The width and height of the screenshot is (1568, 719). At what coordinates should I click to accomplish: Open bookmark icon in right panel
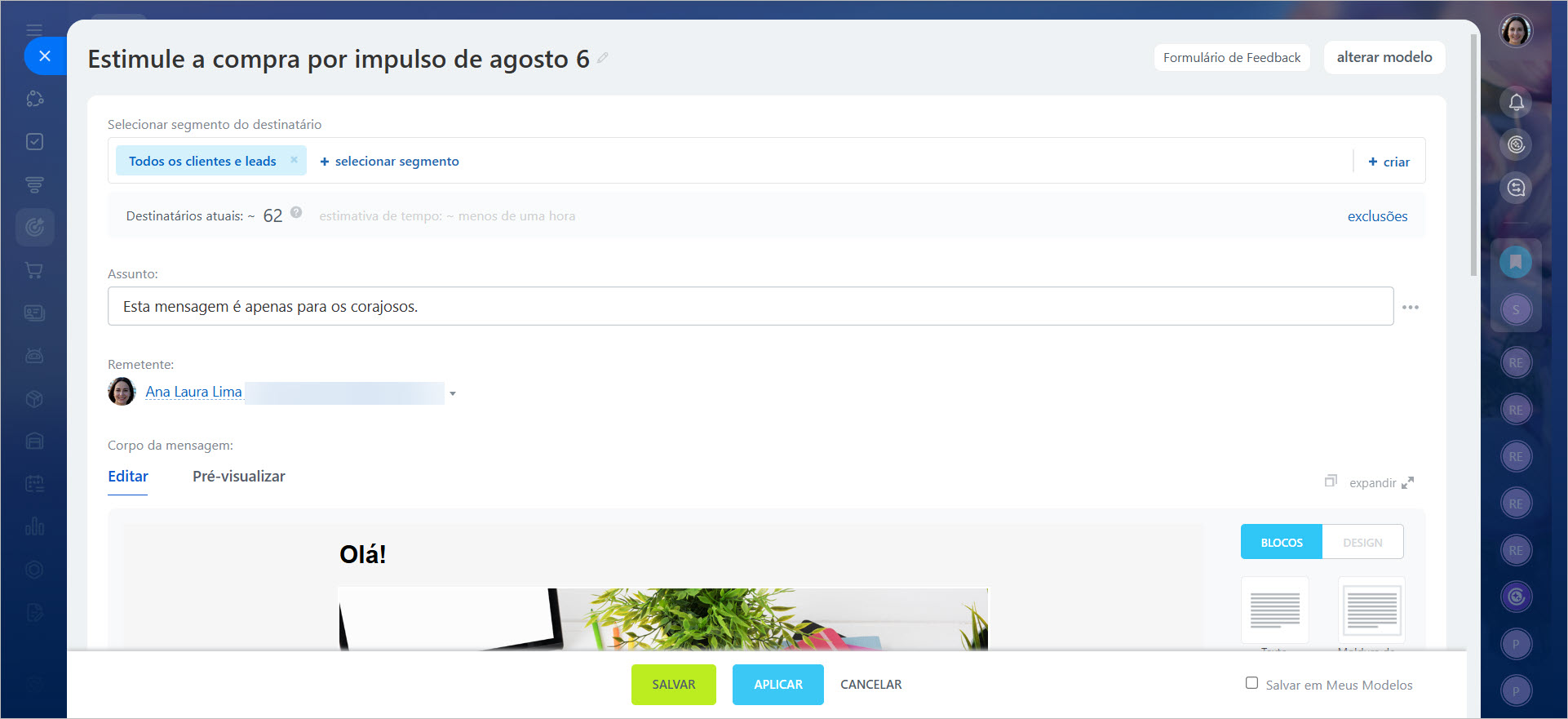pos(1516,262)
